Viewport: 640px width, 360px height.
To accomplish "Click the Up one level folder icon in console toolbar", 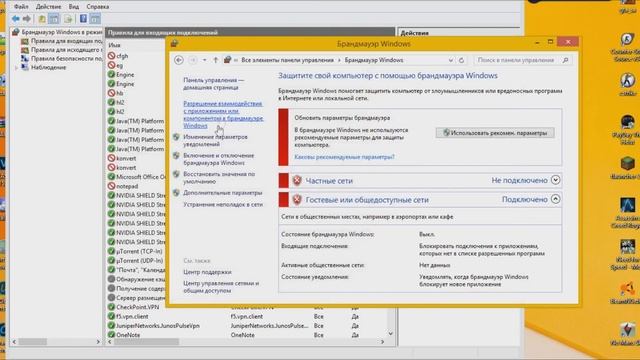I will [x=42, y=19].
